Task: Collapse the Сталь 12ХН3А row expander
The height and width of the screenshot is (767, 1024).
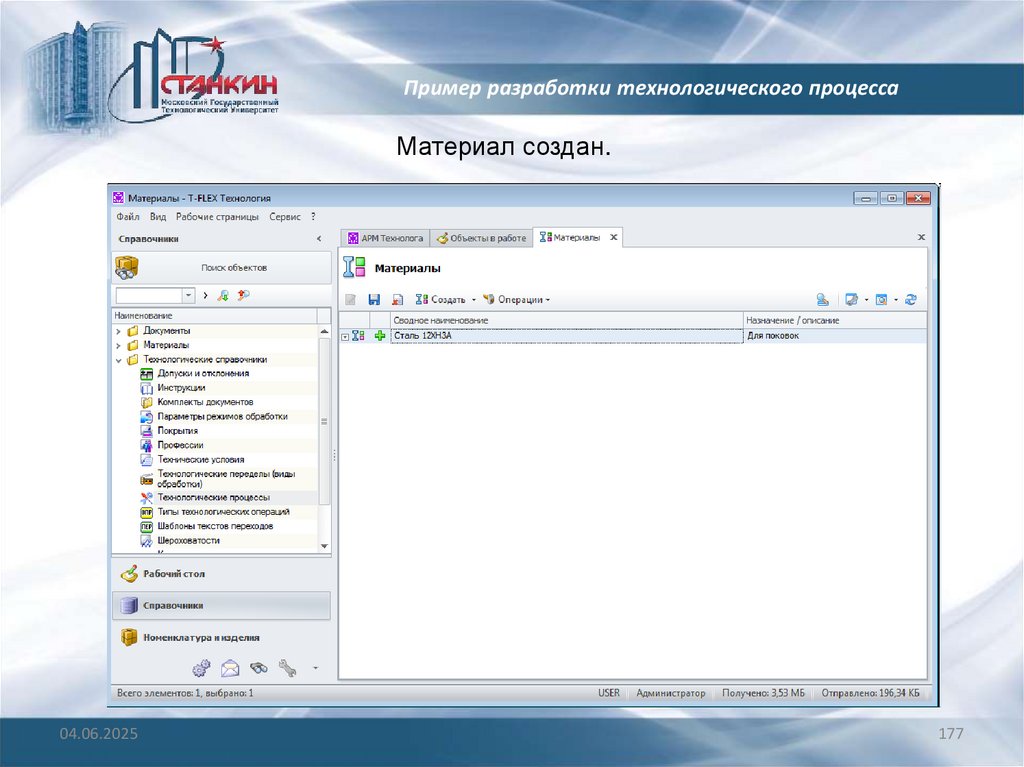Action: click(345, 336)
